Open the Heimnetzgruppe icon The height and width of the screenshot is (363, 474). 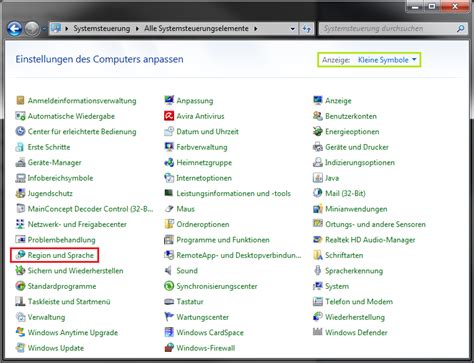click(x=169, y=162)
